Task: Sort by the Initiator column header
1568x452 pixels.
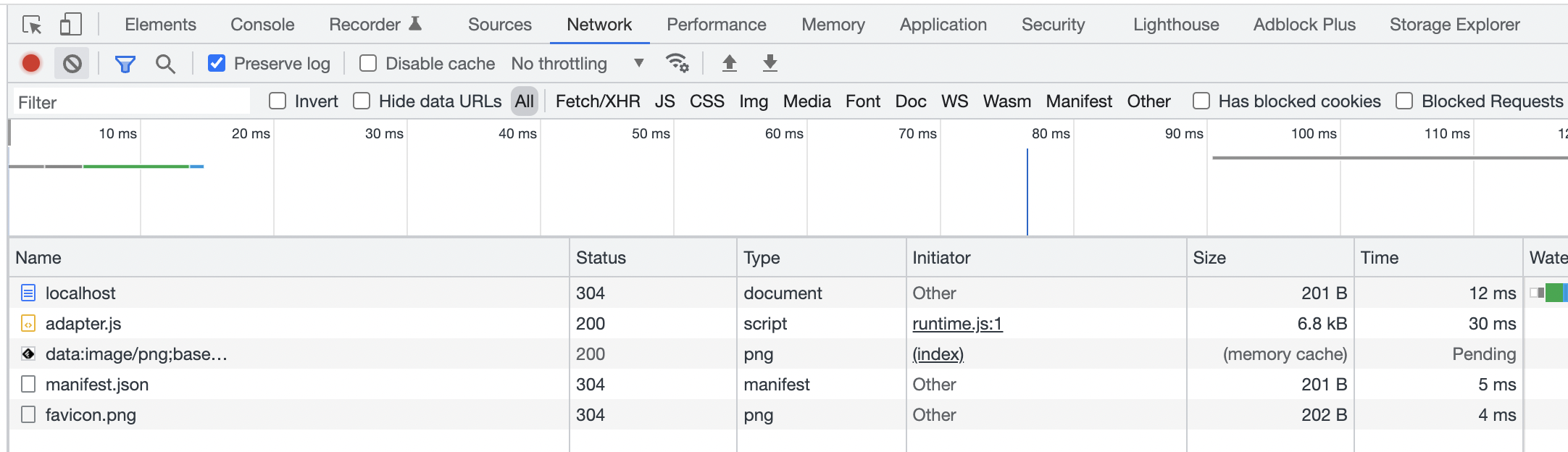Action: click(1046, 258)
